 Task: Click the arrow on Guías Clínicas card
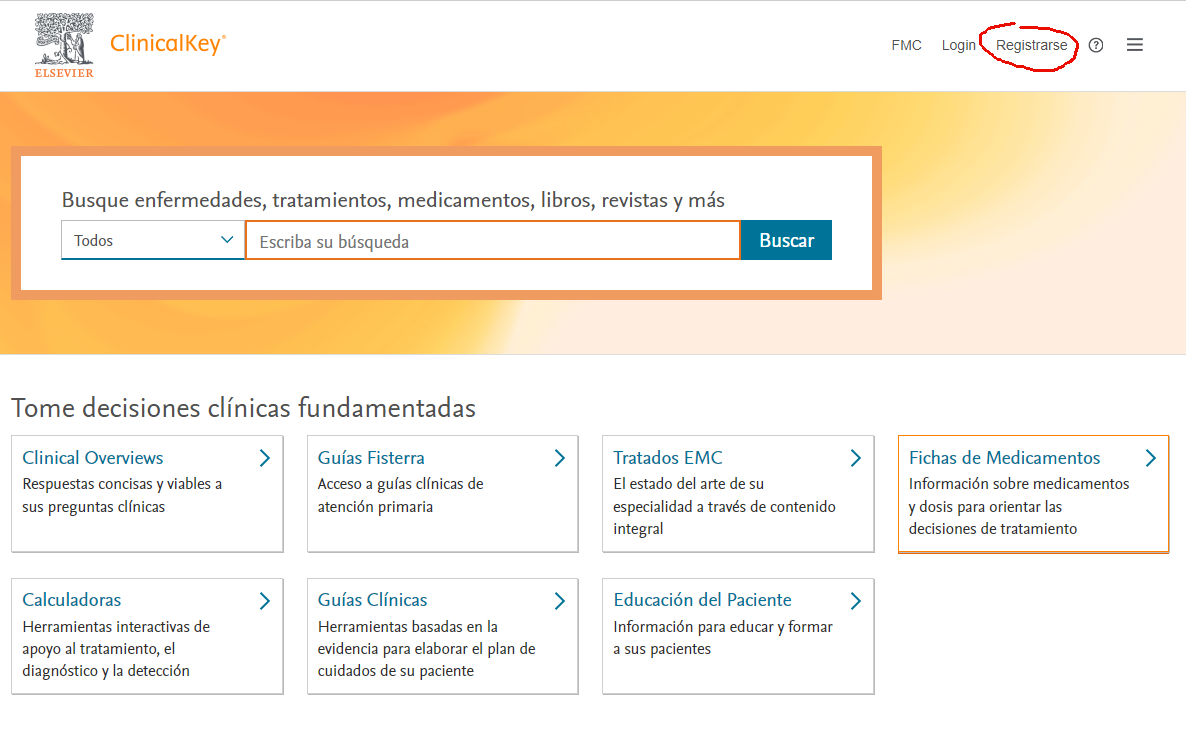click(560, 601)
